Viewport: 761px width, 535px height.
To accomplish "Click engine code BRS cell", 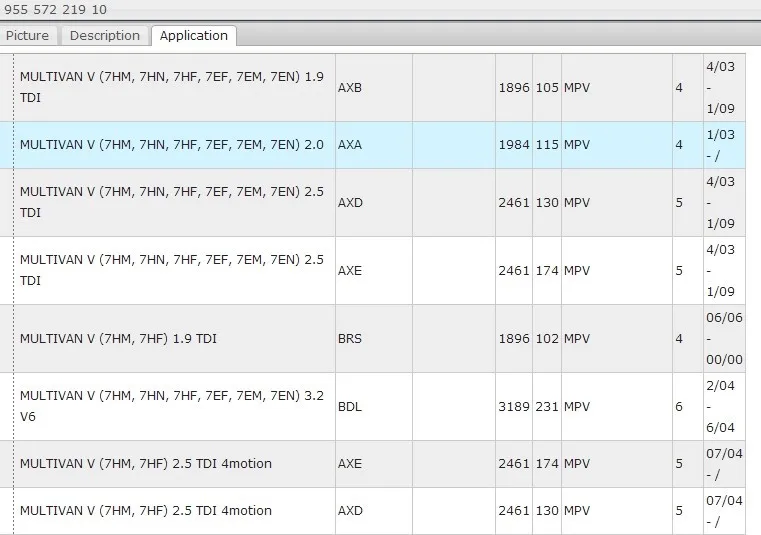I will click(x=374, y=338).
